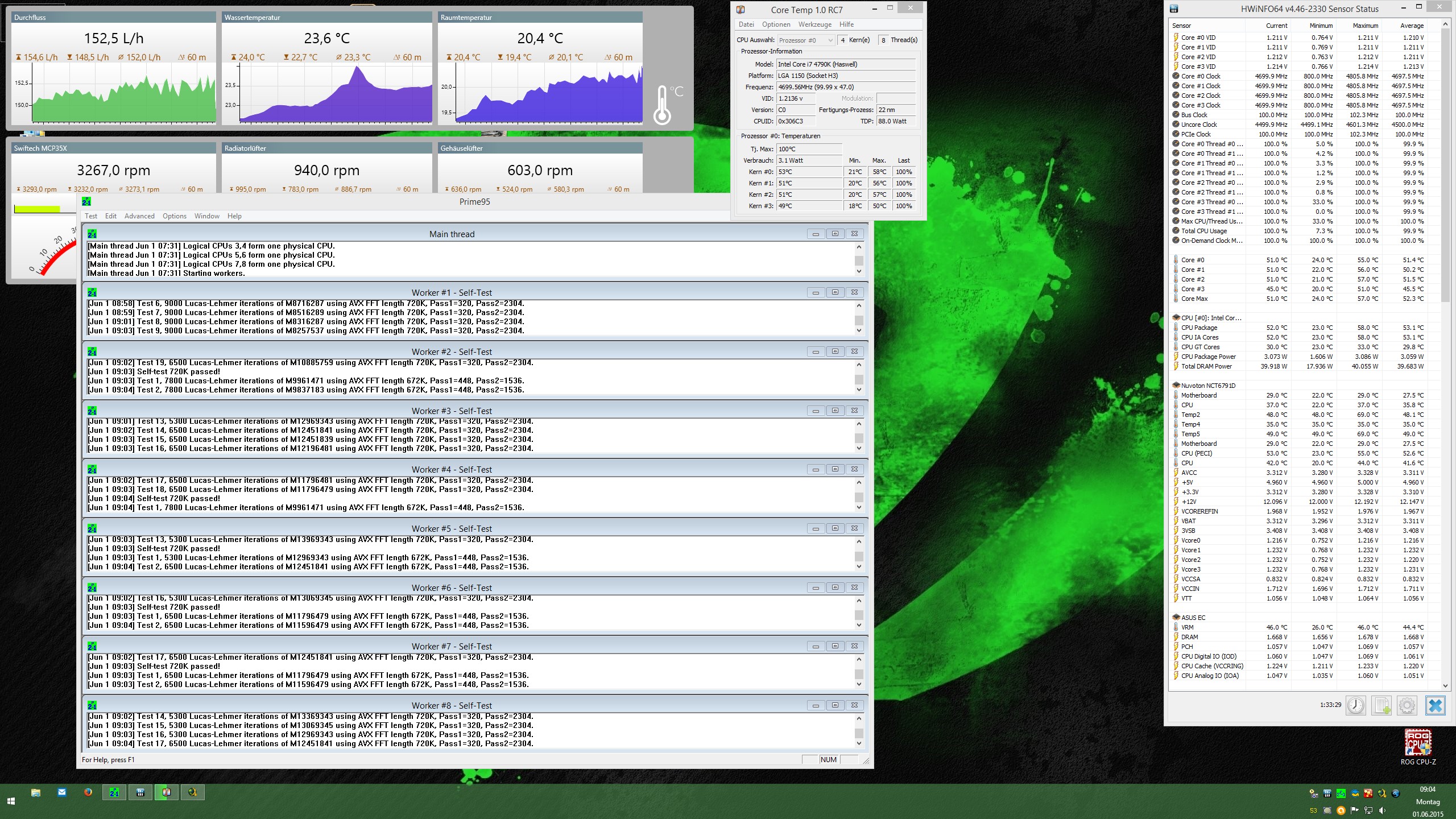Click the HWiNFO start logging sheet icon
The width and height of the screenshot is (1456, 819).
coord(1381,705)
